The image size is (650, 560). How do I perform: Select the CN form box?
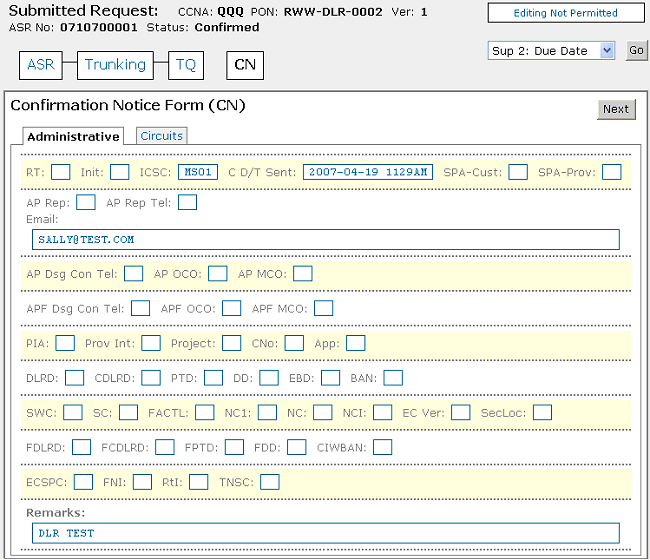(245, 65)
